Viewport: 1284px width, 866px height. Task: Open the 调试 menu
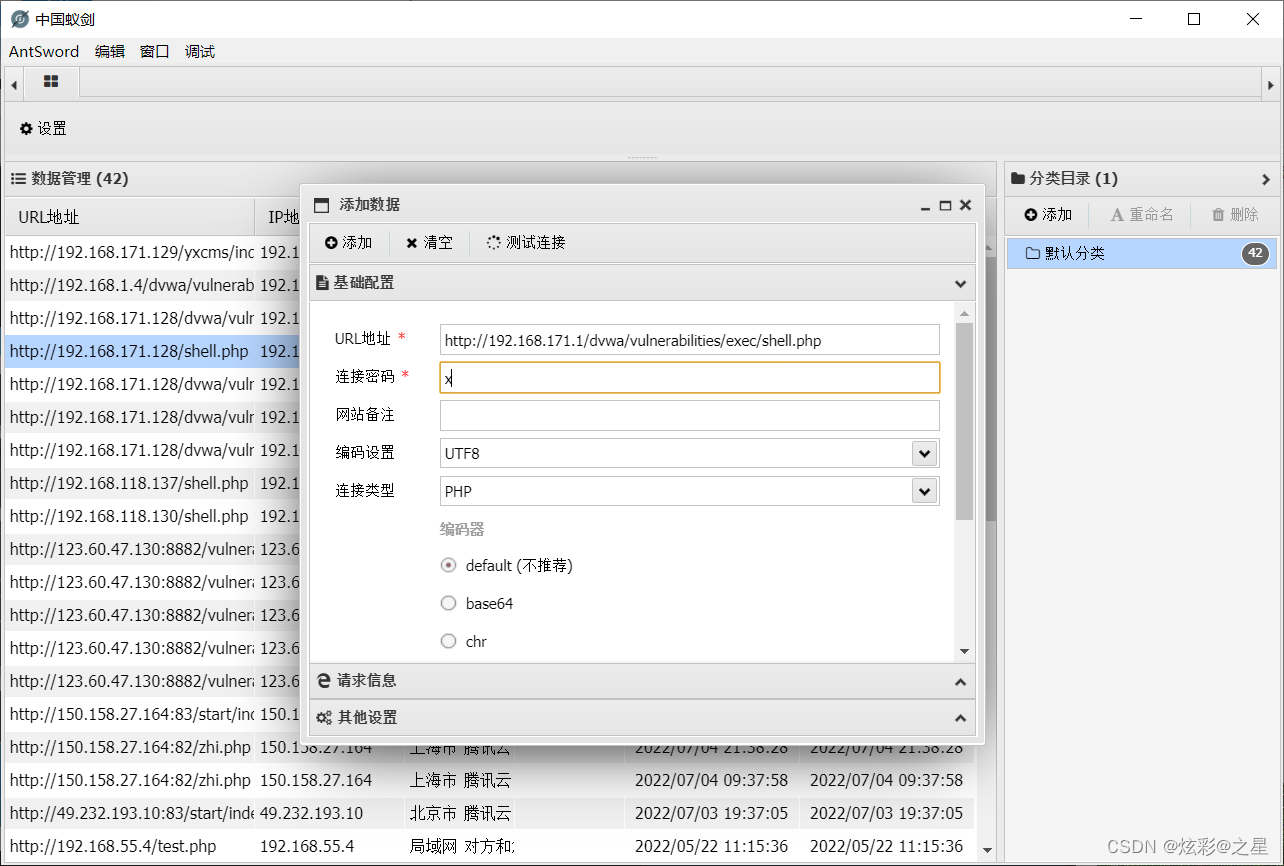click(x=200, y=52)
